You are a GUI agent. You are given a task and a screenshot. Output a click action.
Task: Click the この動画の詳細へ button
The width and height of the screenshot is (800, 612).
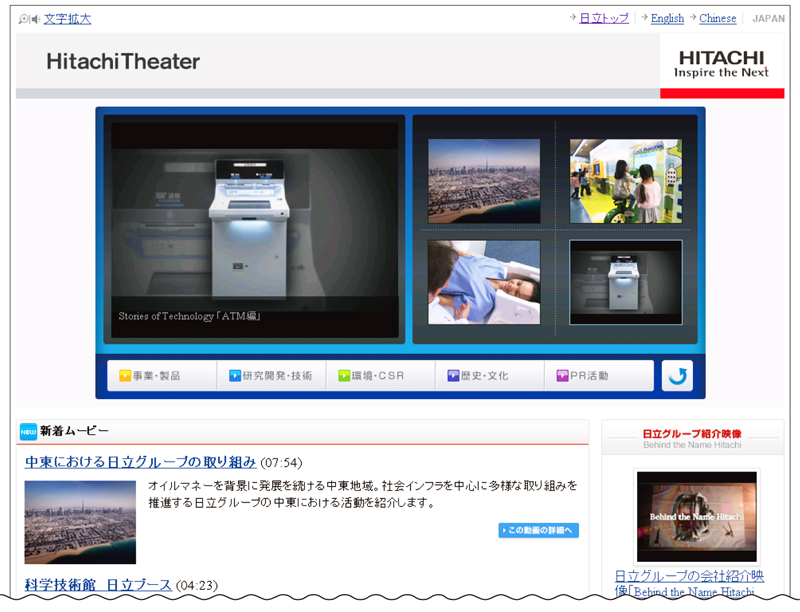tap(538, 530)
